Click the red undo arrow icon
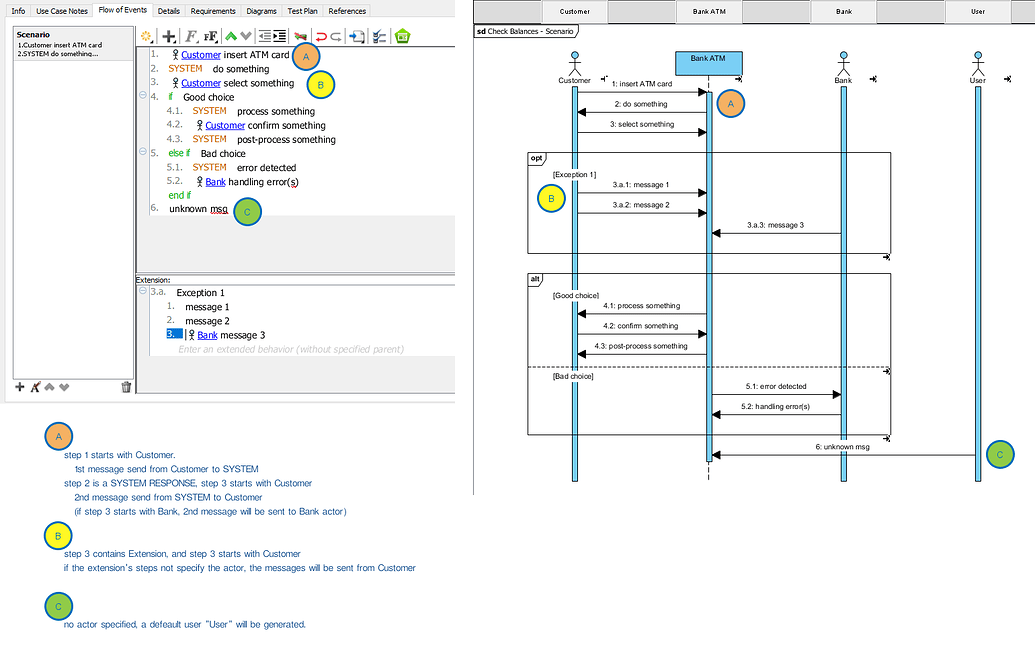This screenshot has width=1035, height=651. click(321, 36)
